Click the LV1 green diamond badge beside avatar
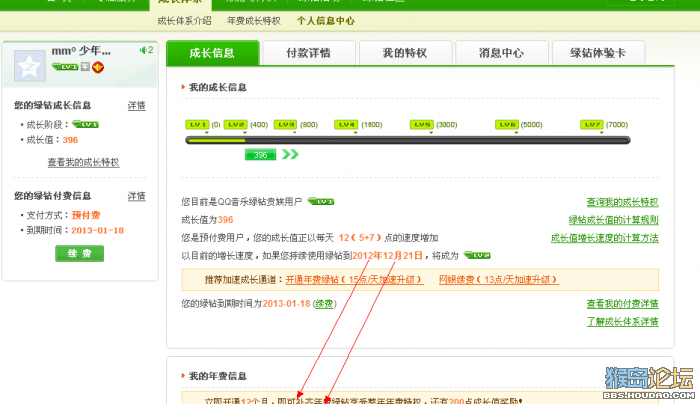Screen dimensions: 700x404 click(65, 67)
